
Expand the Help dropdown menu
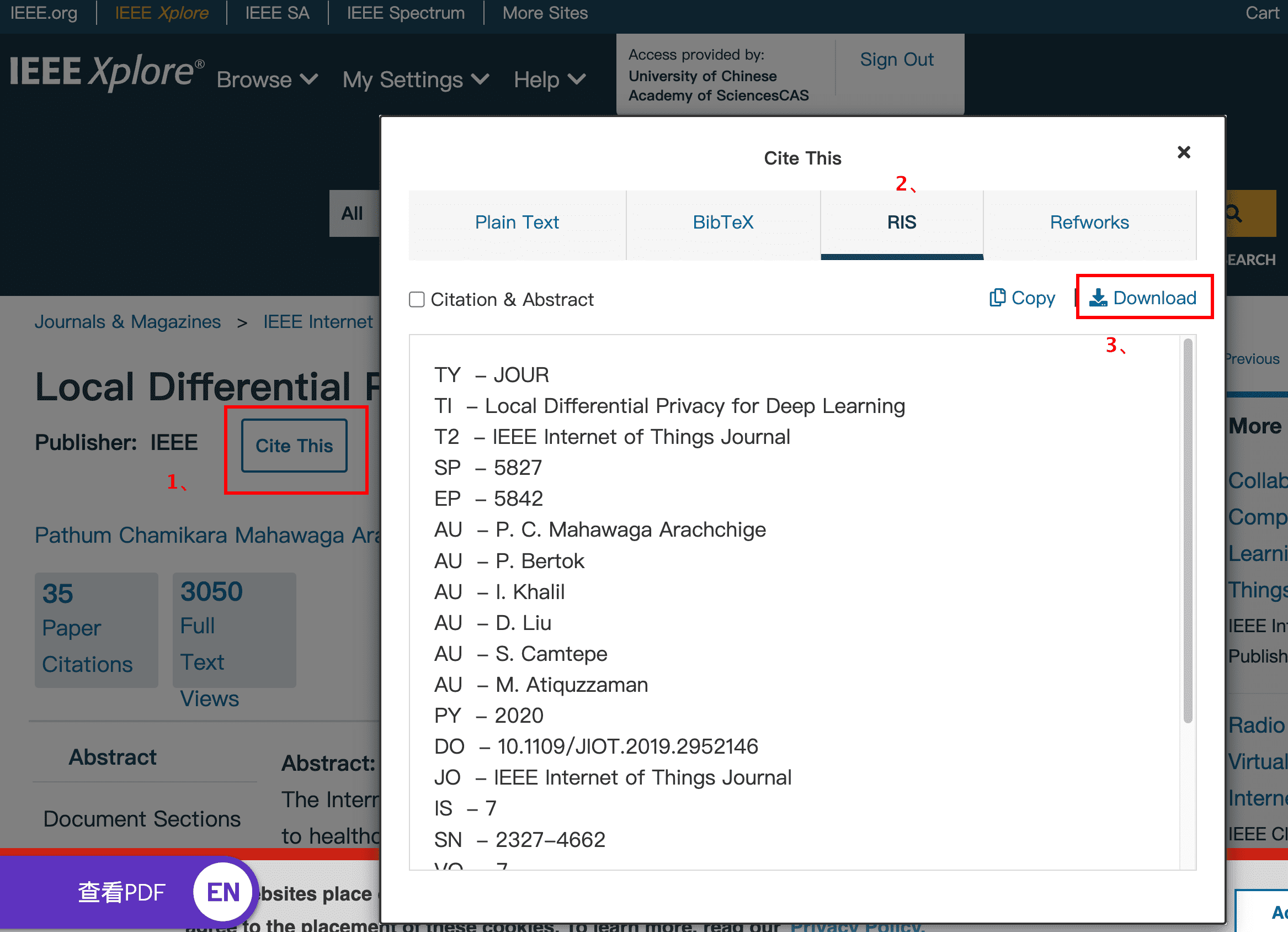click(549, 80)
